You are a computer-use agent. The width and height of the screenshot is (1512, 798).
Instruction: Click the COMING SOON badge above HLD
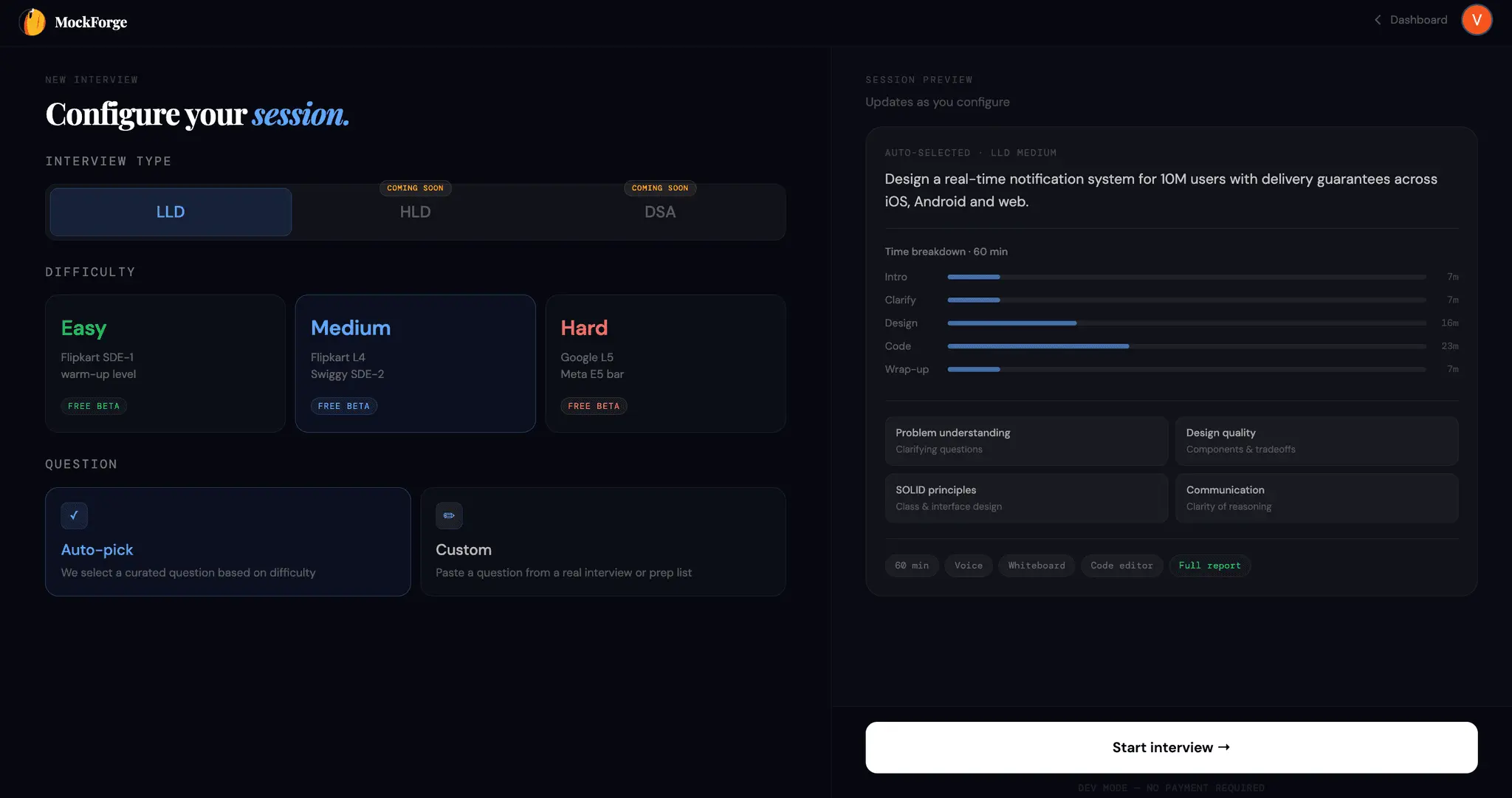tap(415, 188)
